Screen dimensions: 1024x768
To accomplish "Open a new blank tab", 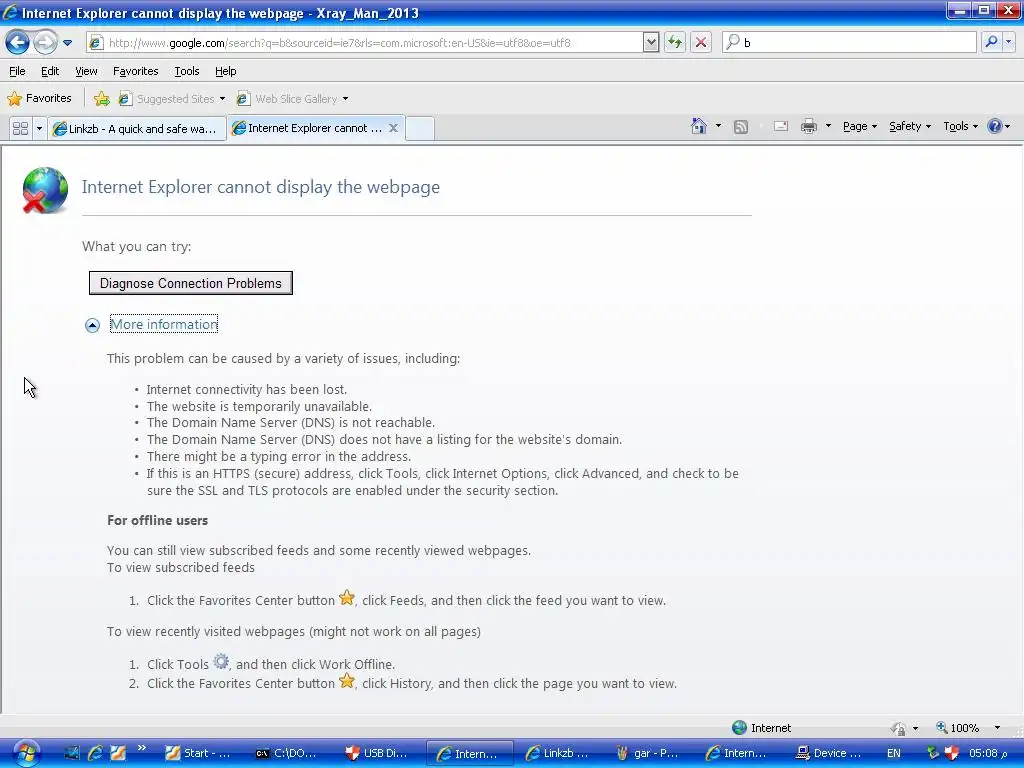I will (x=420, y=128).
